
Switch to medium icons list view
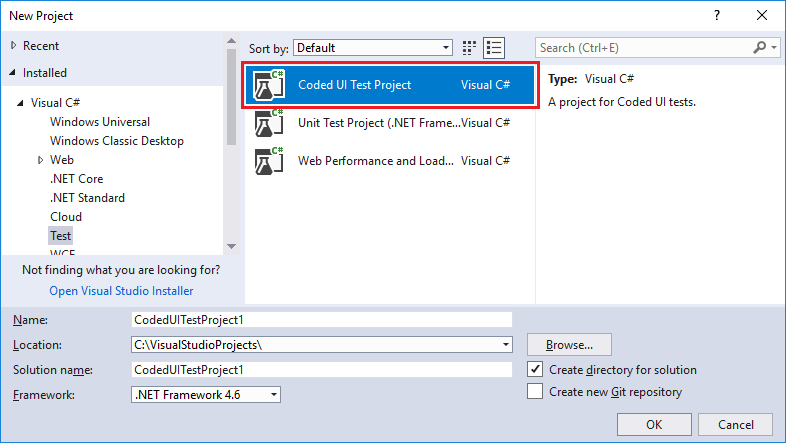click(x=494, y=47)
